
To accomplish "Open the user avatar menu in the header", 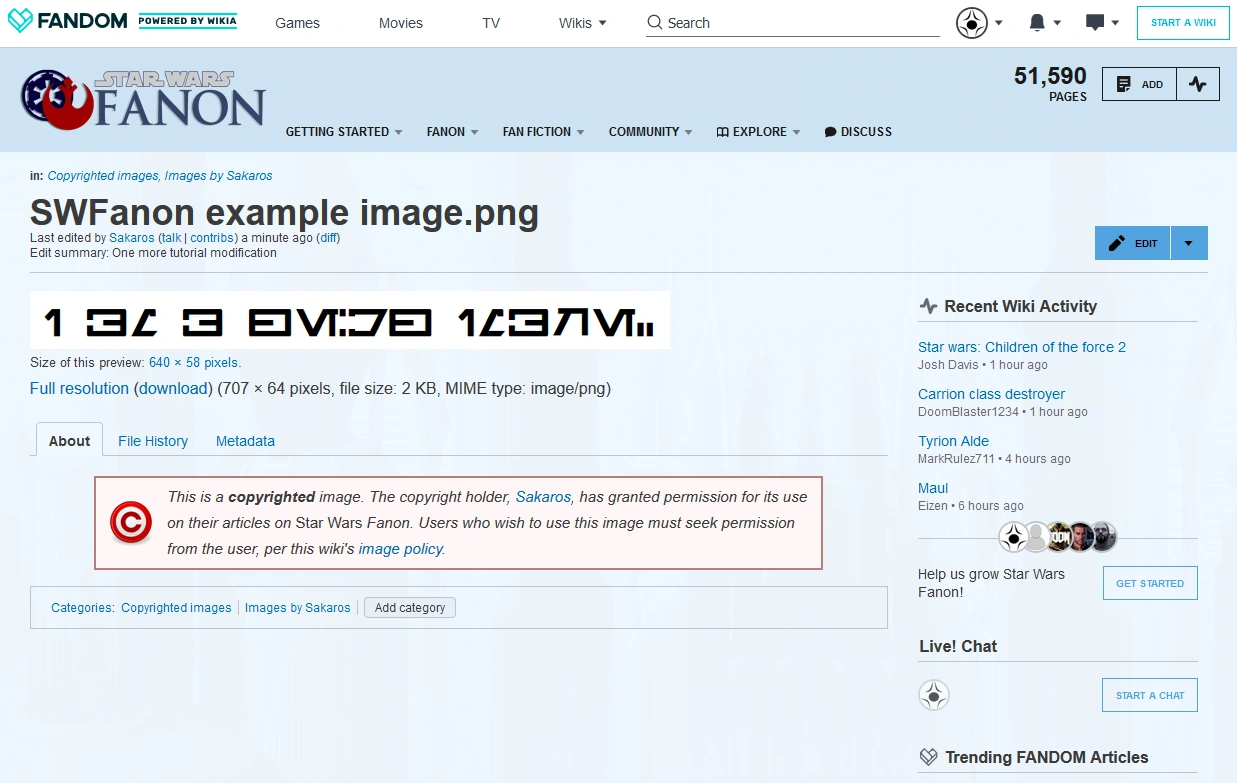I will click(979, 23).
